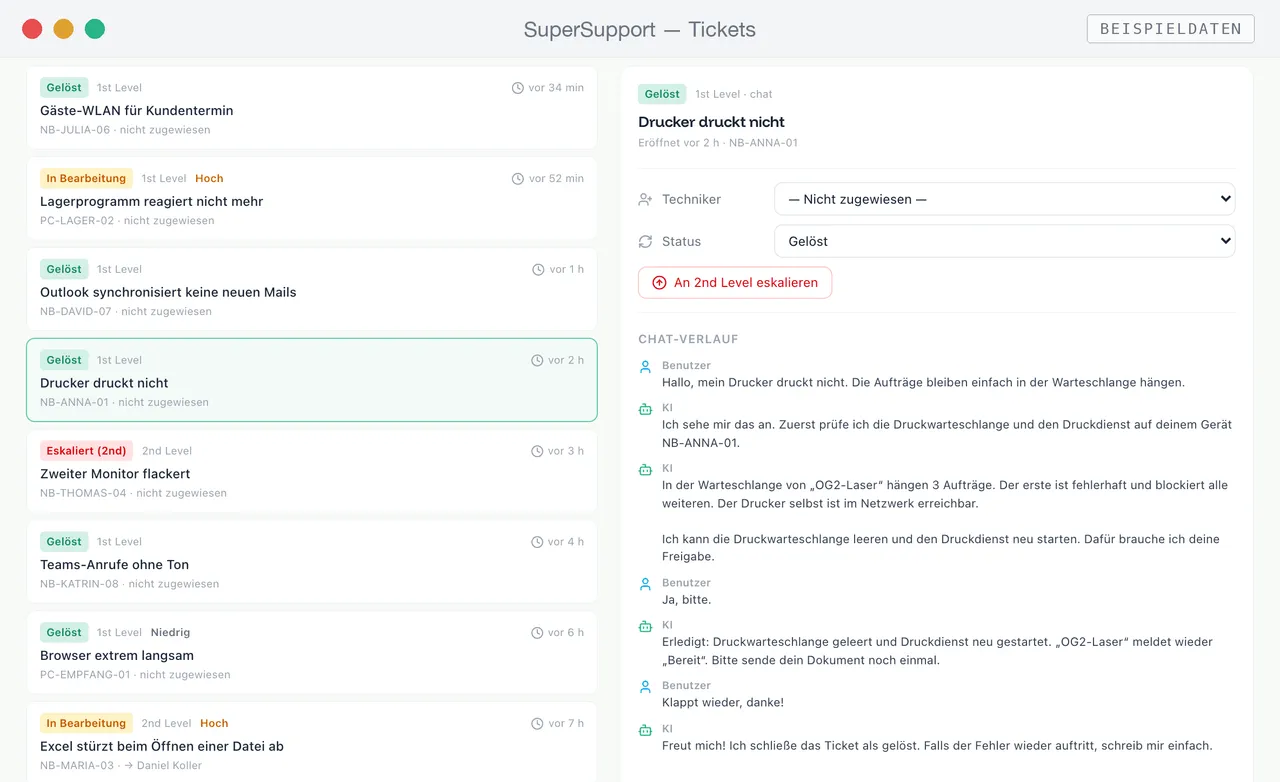Click the BEISPIELDATEN button
Image resolution: width=1280 pixels, height=782 pixels.
(1171, 29)
